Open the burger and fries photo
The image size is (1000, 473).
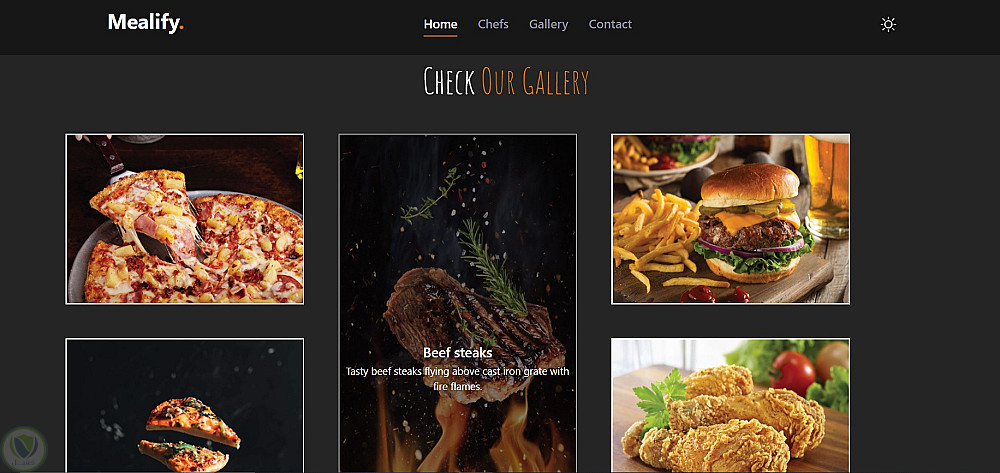click(730, 219)
